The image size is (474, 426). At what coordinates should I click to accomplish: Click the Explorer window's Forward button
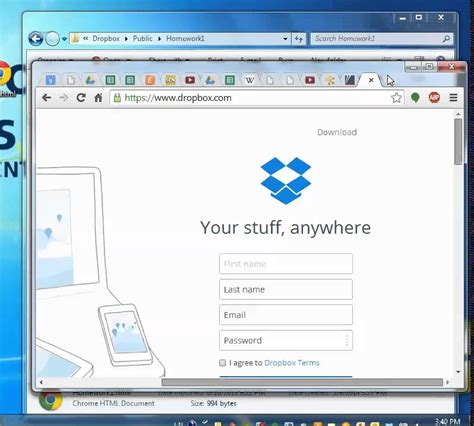[x=52, y=39]
